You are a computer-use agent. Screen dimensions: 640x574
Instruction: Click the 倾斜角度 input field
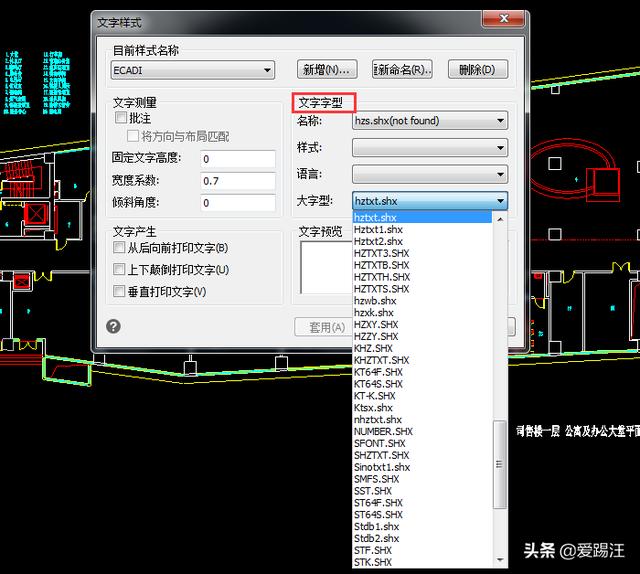[238, 203]
